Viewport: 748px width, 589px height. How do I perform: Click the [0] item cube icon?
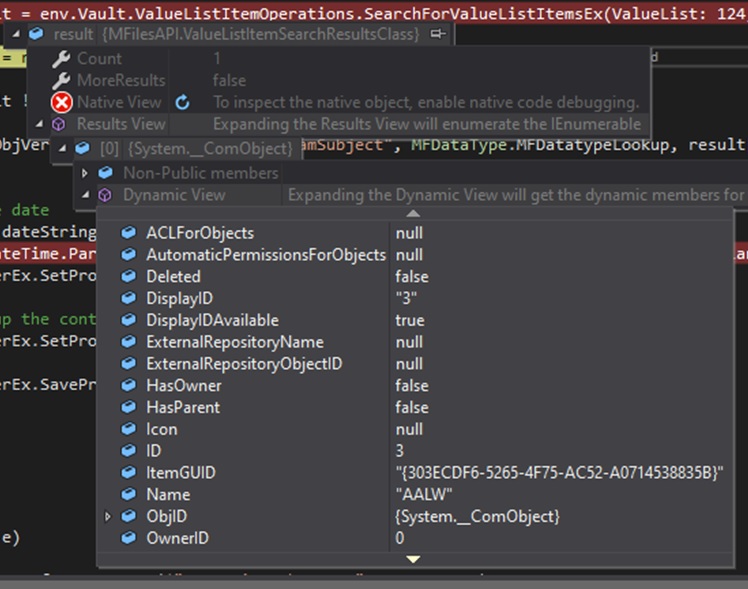click(x=82, y=148)
